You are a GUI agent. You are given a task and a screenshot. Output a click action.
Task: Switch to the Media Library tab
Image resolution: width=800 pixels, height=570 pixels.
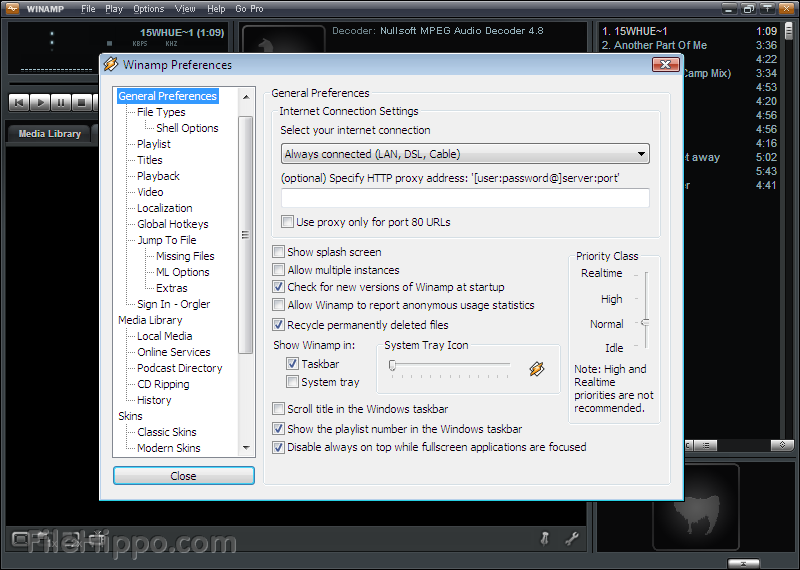[x=49, y=134]
